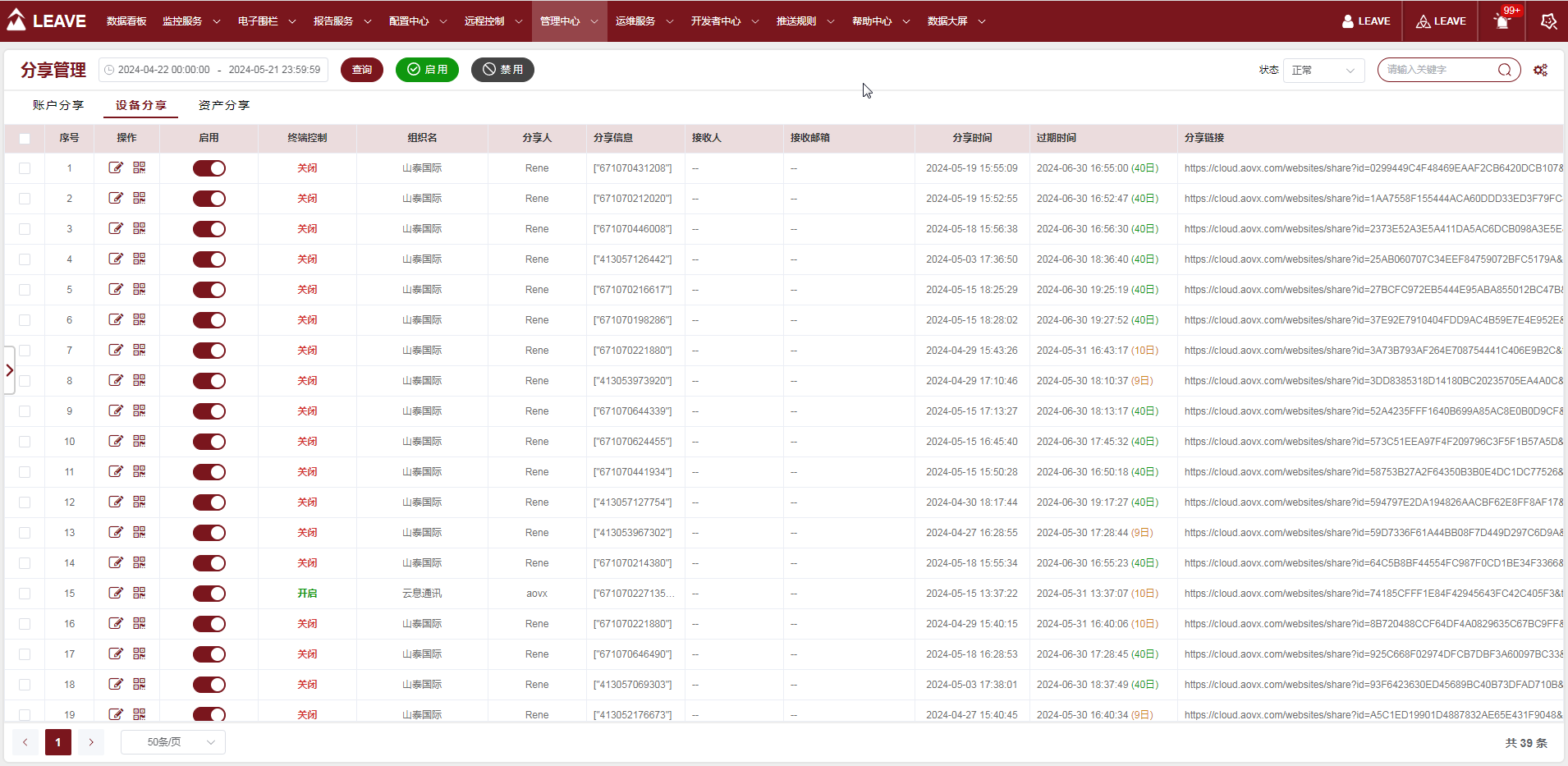Open the QR code icon in row 10
This screenshot has width=1568, height=766.
tap(140, 441)
